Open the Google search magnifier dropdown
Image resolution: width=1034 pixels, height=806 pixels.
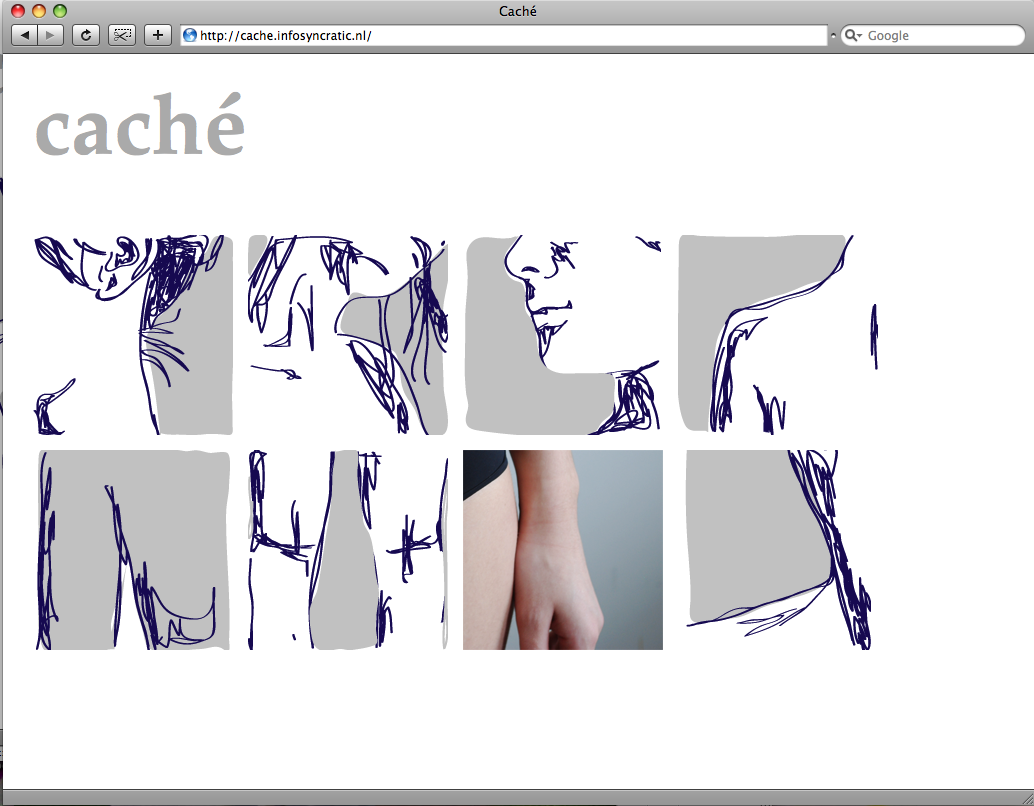click(x=853, y=35)
